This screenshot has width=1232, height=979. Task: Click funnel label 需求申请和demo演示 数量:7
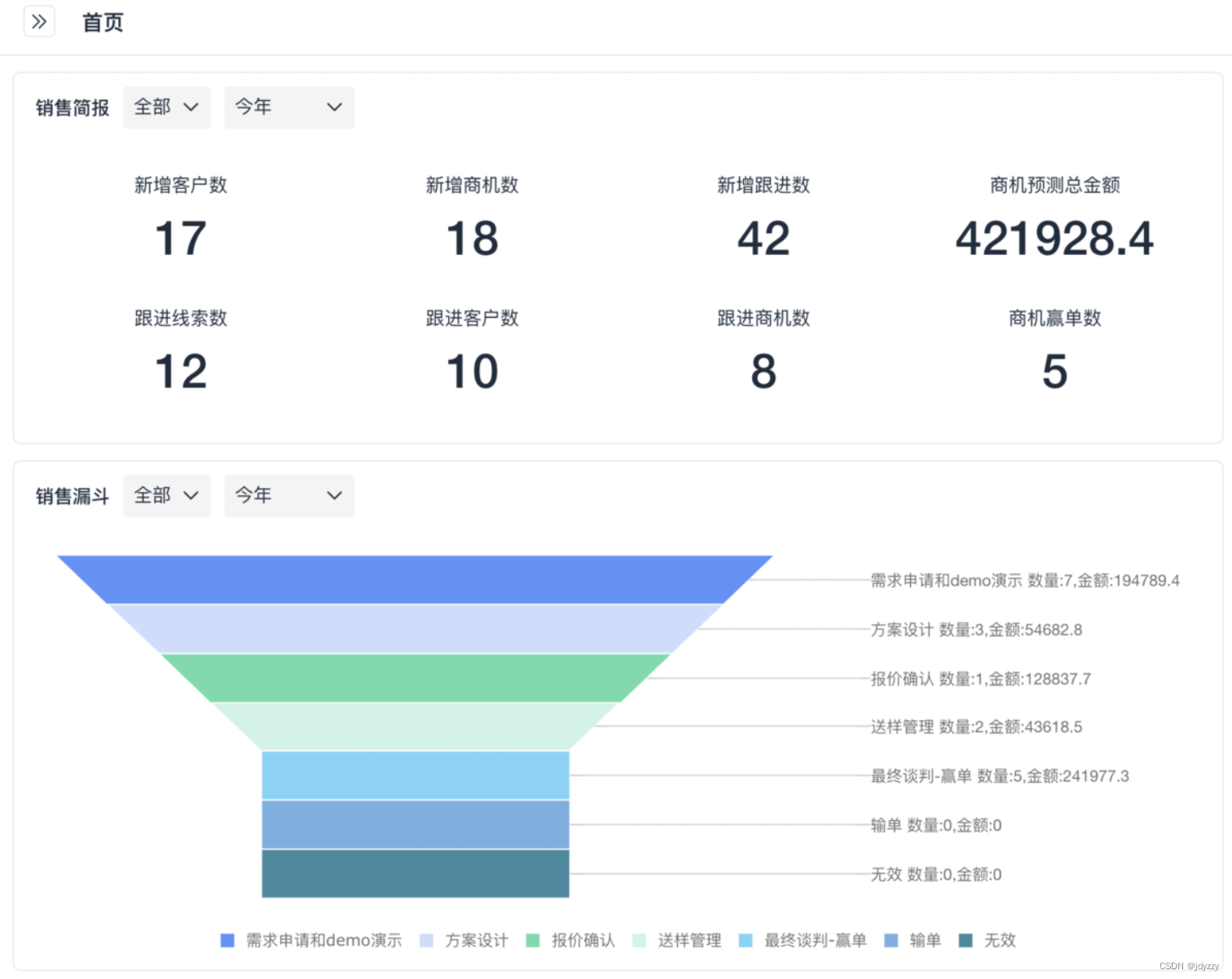point(1025,581)
